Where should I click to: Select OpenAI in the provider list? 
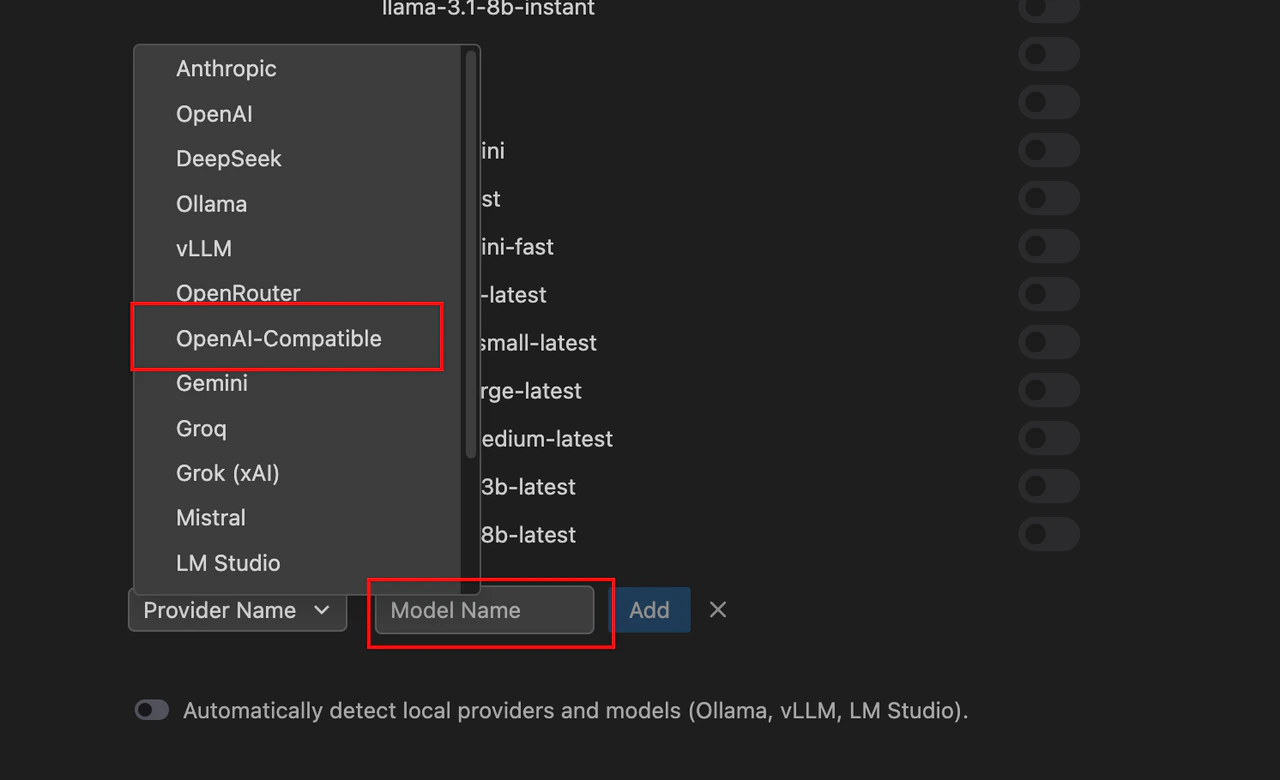298,114
